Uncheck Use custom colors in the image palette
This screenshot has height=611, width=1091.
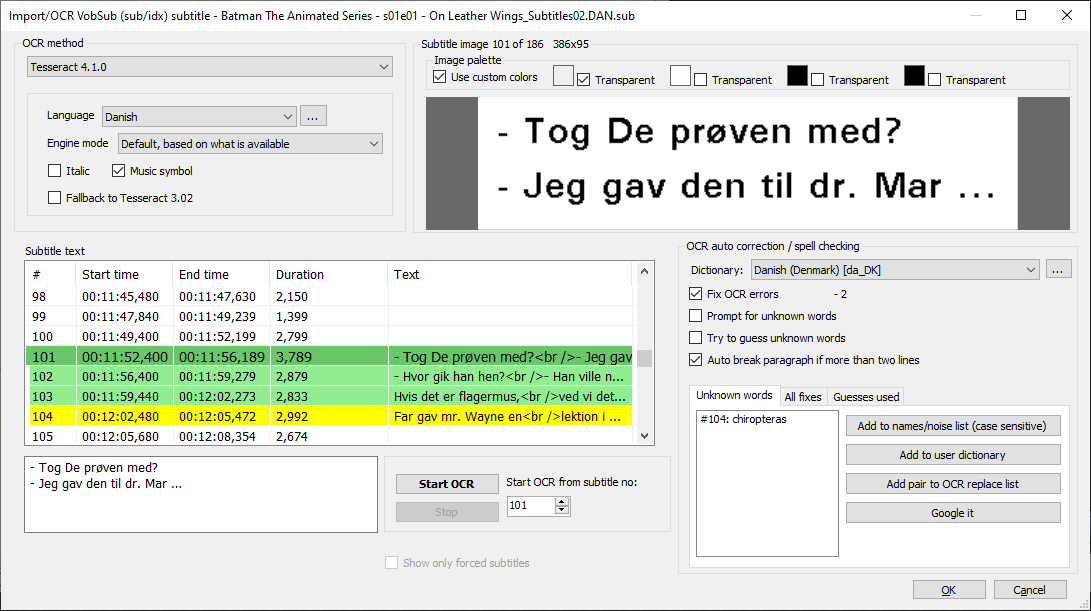(440, 76)
